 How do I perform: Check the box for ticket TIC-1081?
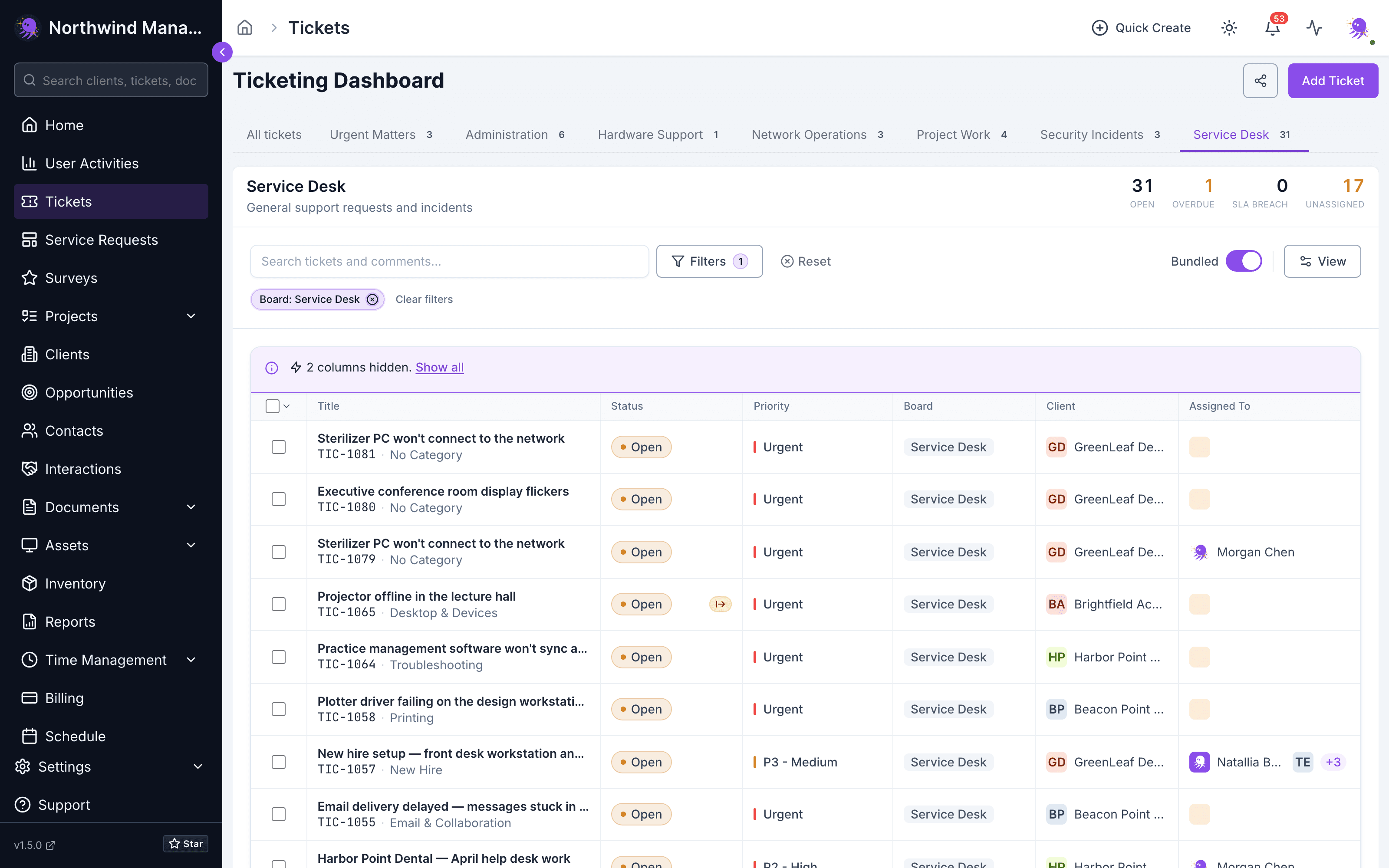tap(278, 447)
